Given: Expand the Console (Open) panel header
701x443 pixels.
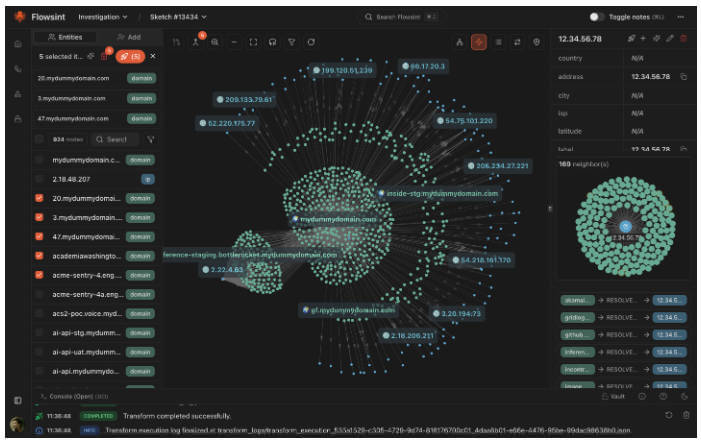Looking at the screenshot, I should [74, 397].
